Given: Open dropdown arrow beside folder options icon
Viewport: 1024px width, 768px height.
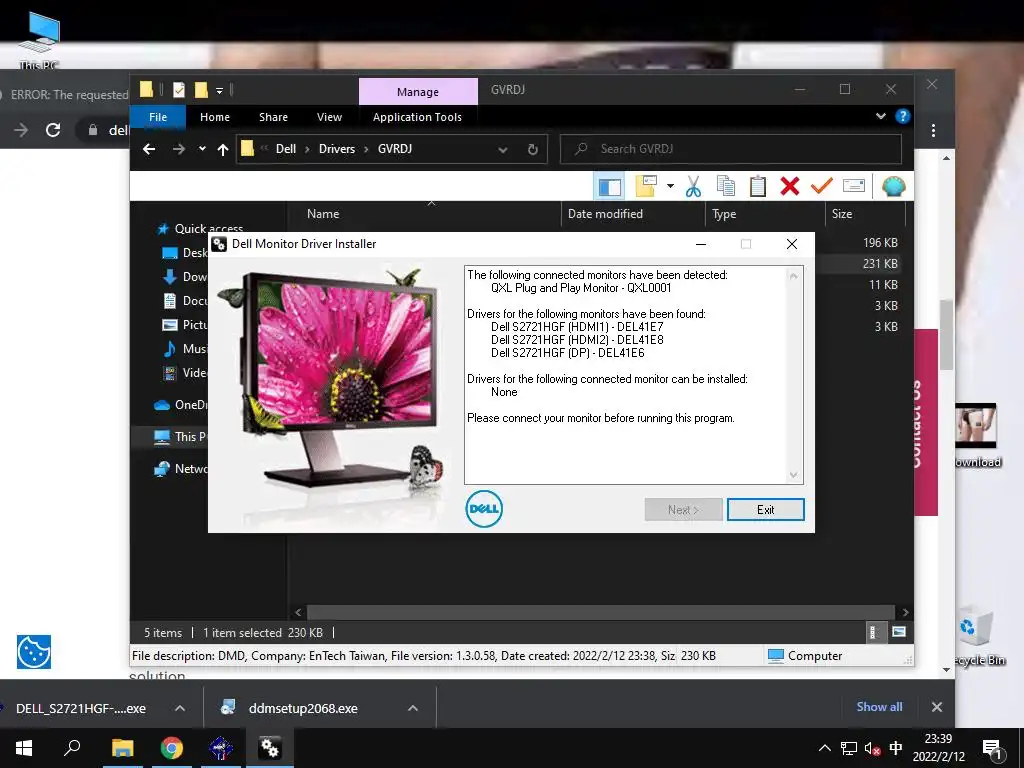Looking at the screenshot, I should pos(670,186).
